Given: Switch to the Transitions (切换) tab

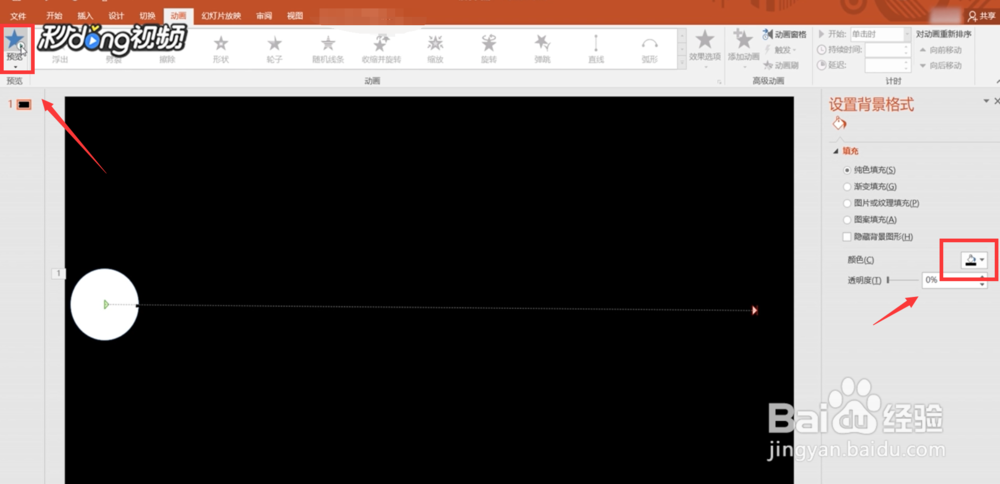Looking at the screenshot, I should point(147,16).
